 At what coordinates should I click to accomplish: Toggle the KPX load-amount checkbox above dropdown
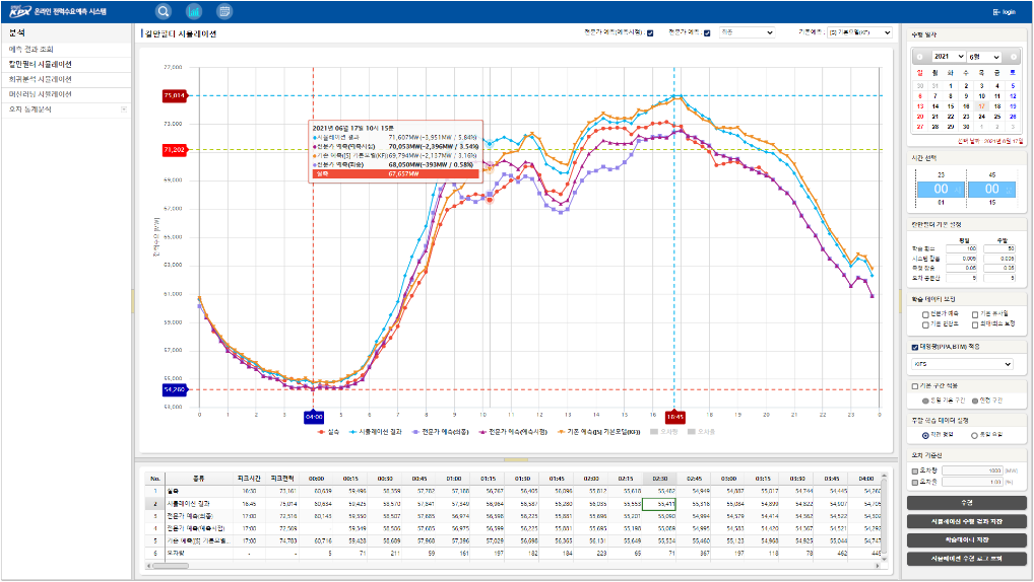[913, 348]
